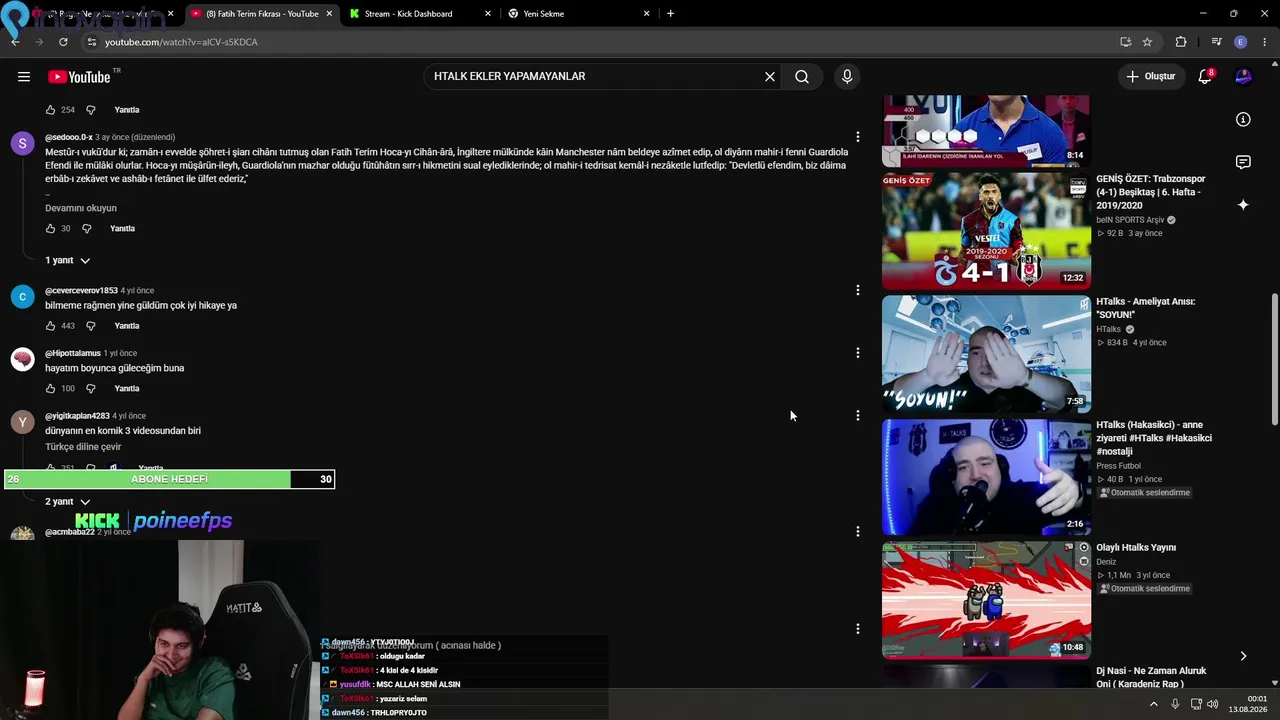Viewport: 1280px width, 720px height.
Task: Open options menu for @cevercevero1853 comment
Action: coord(857,290)
